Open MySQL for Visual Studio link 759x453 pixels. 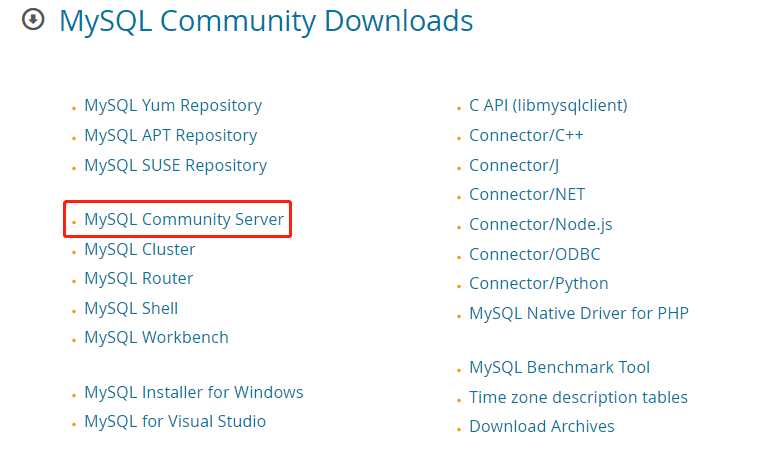175,421
